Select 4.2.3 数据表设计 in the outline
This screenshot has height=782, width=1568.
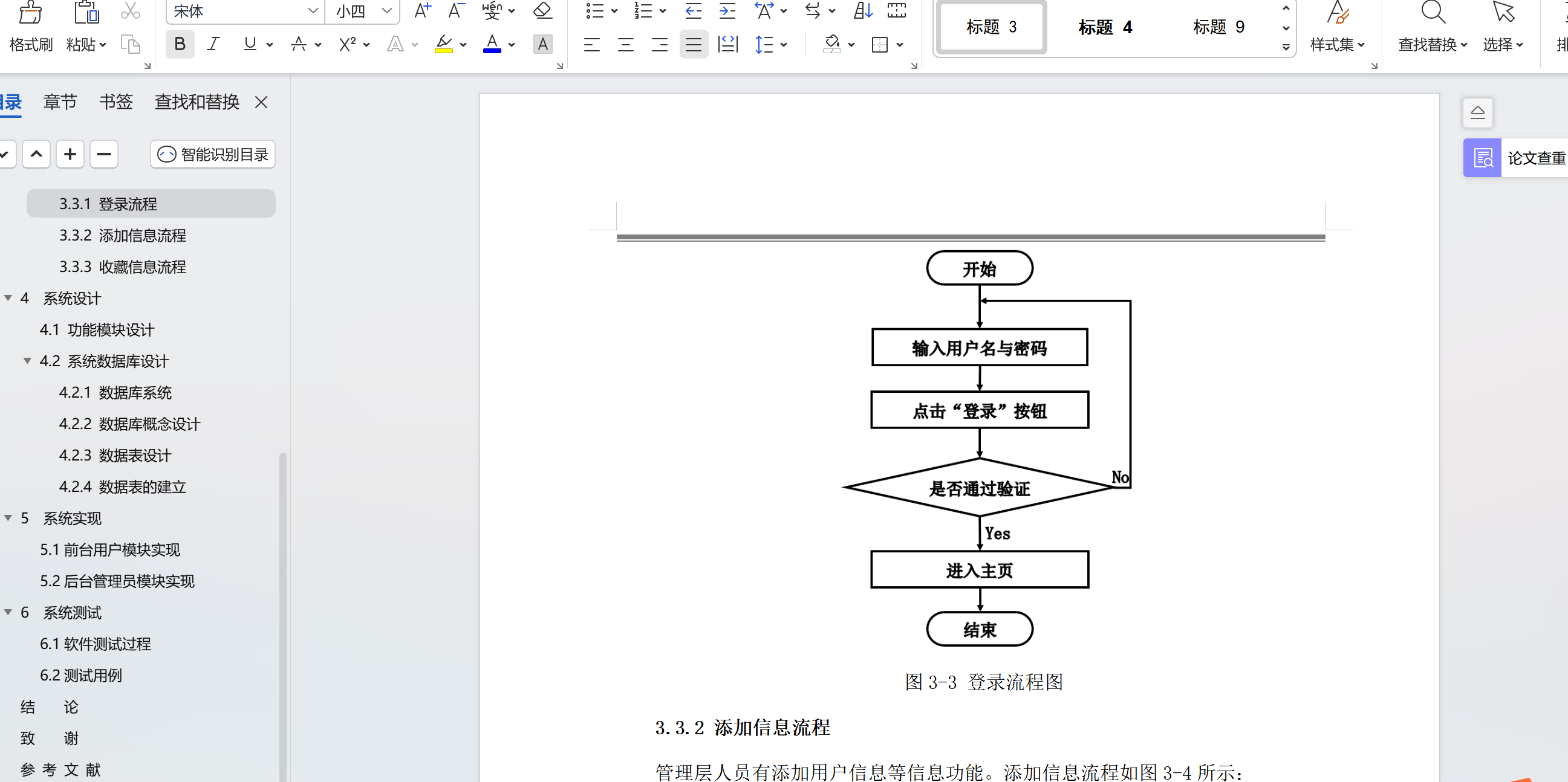tap(115, 455)
